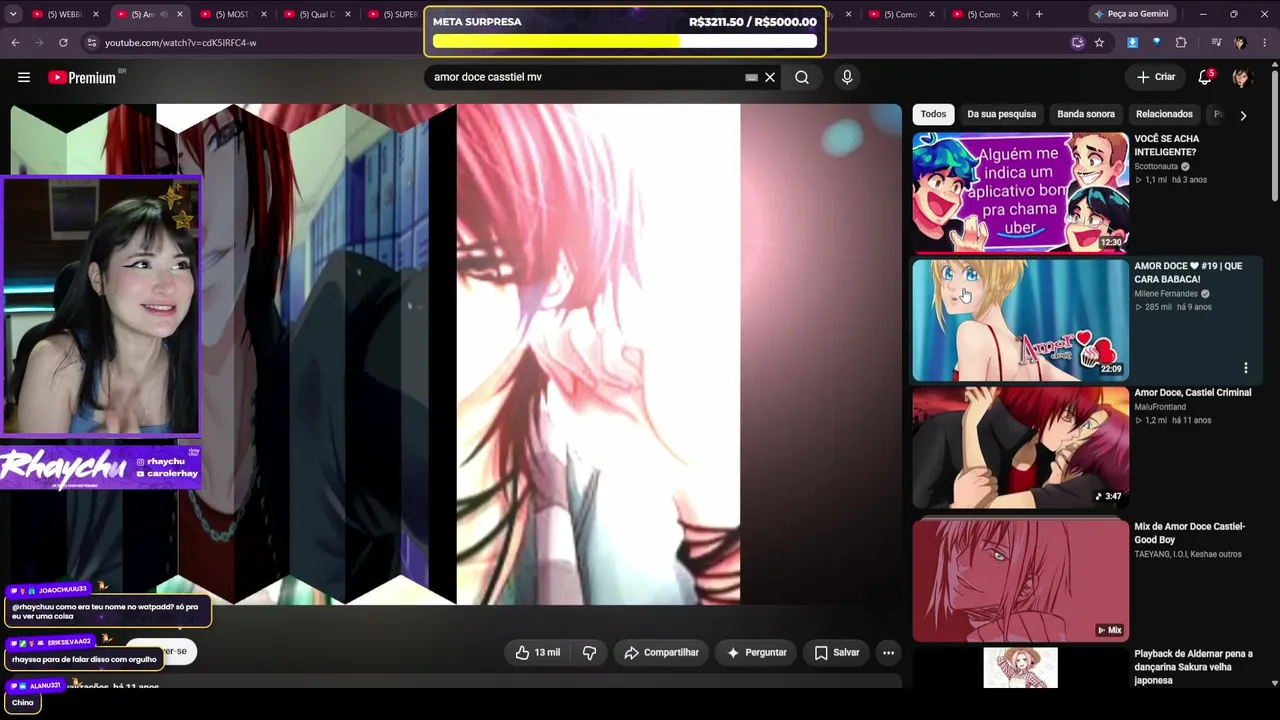
Task: Open Milene Fernandes channel link
Action: tap(1166, 294)
